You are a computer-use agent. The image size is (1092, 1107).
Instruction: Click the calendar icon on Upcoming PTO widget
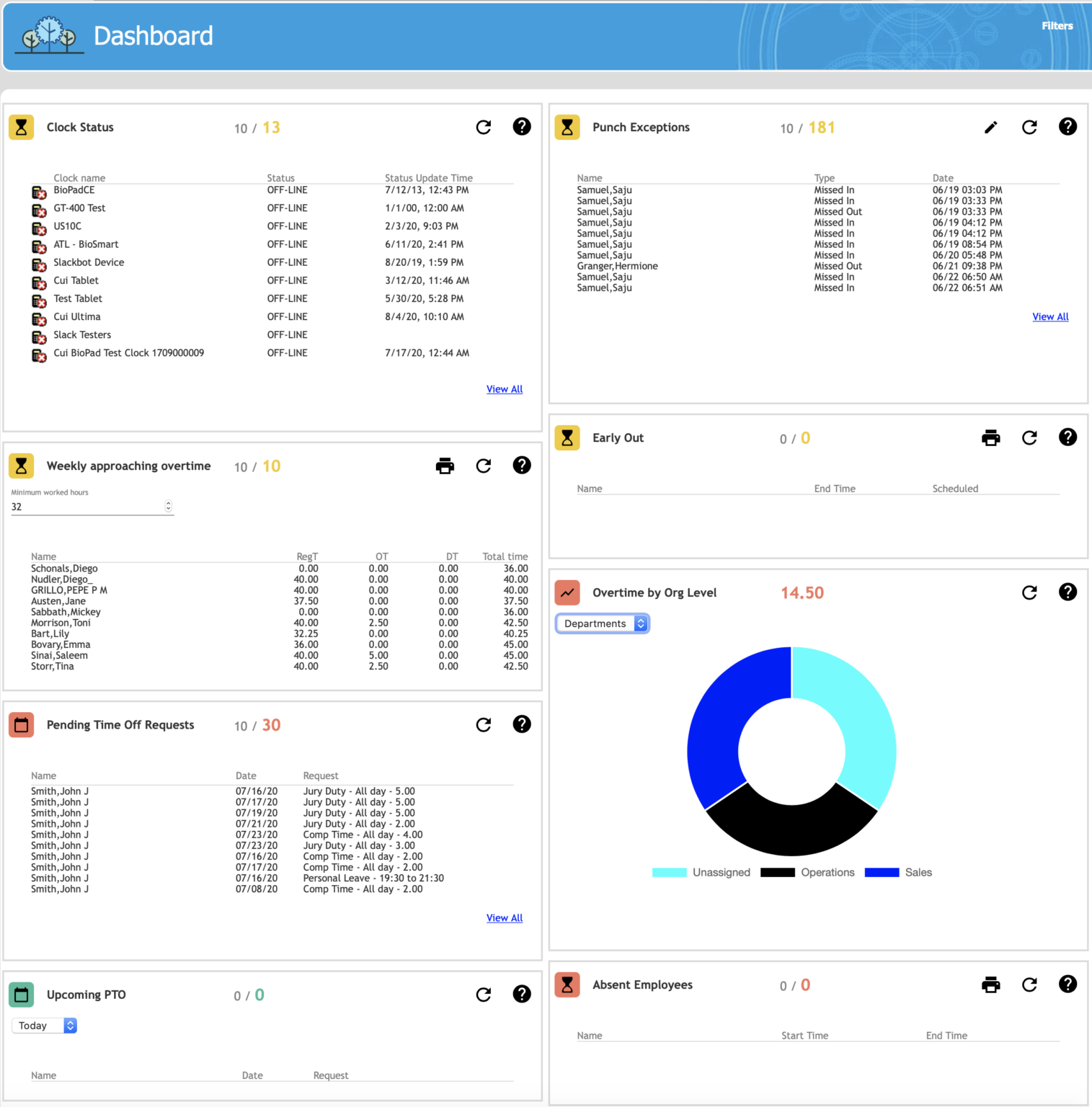pos(21,994)
